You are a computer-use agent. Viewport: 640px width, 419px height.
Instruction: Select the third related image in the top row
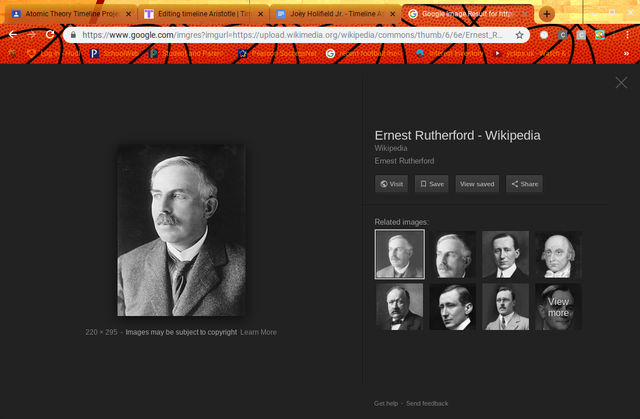coord(505,254)
